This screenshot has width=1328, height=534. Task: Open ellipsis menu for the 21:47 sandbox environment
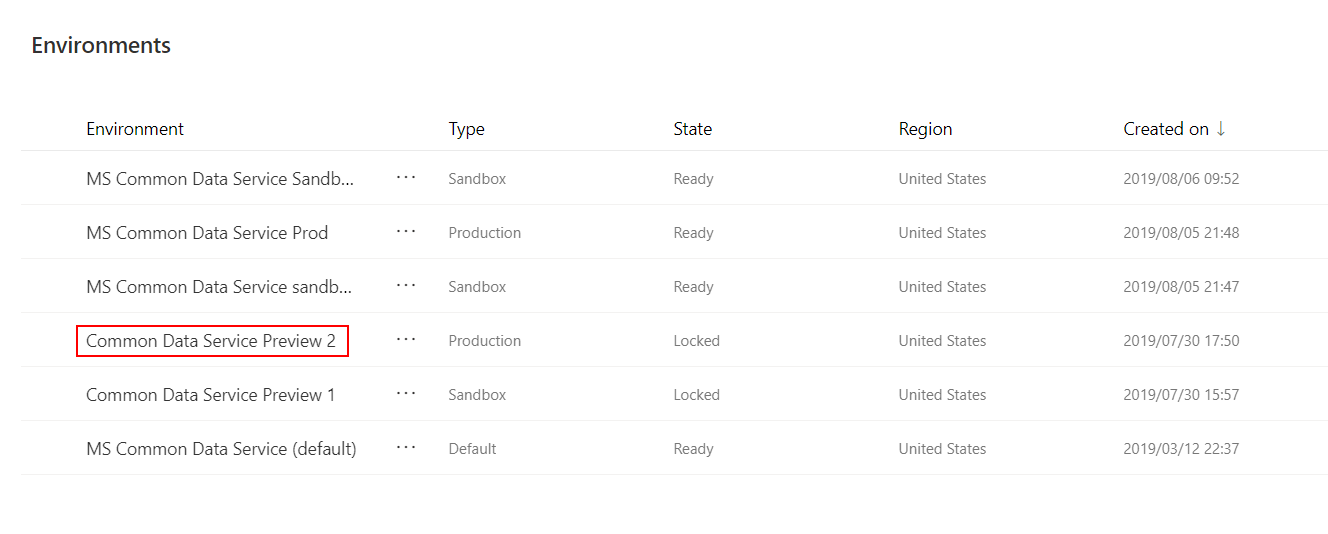(405, 286)
